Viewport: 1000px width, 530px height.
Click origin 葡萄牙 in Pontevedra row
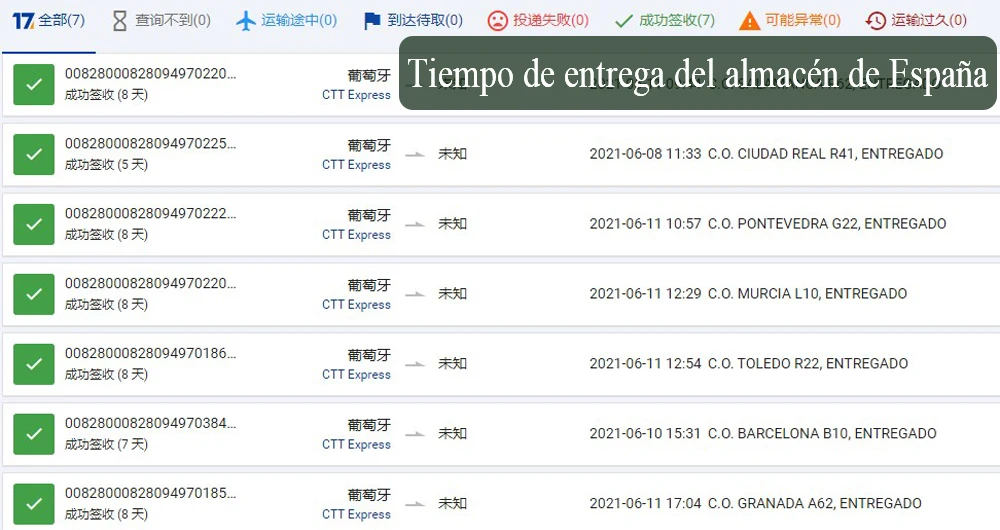click(369, 215)
